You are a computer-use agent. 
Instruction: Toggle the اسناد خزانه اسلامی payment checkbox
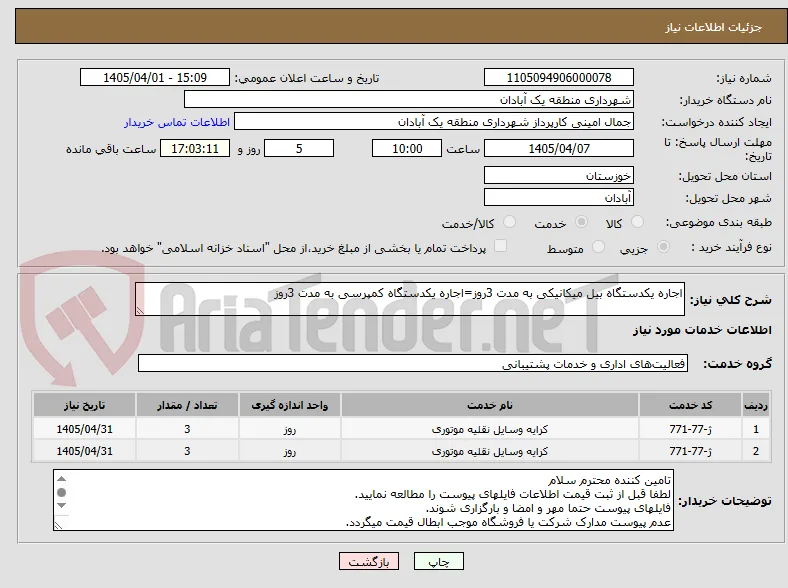click(501, 246)
